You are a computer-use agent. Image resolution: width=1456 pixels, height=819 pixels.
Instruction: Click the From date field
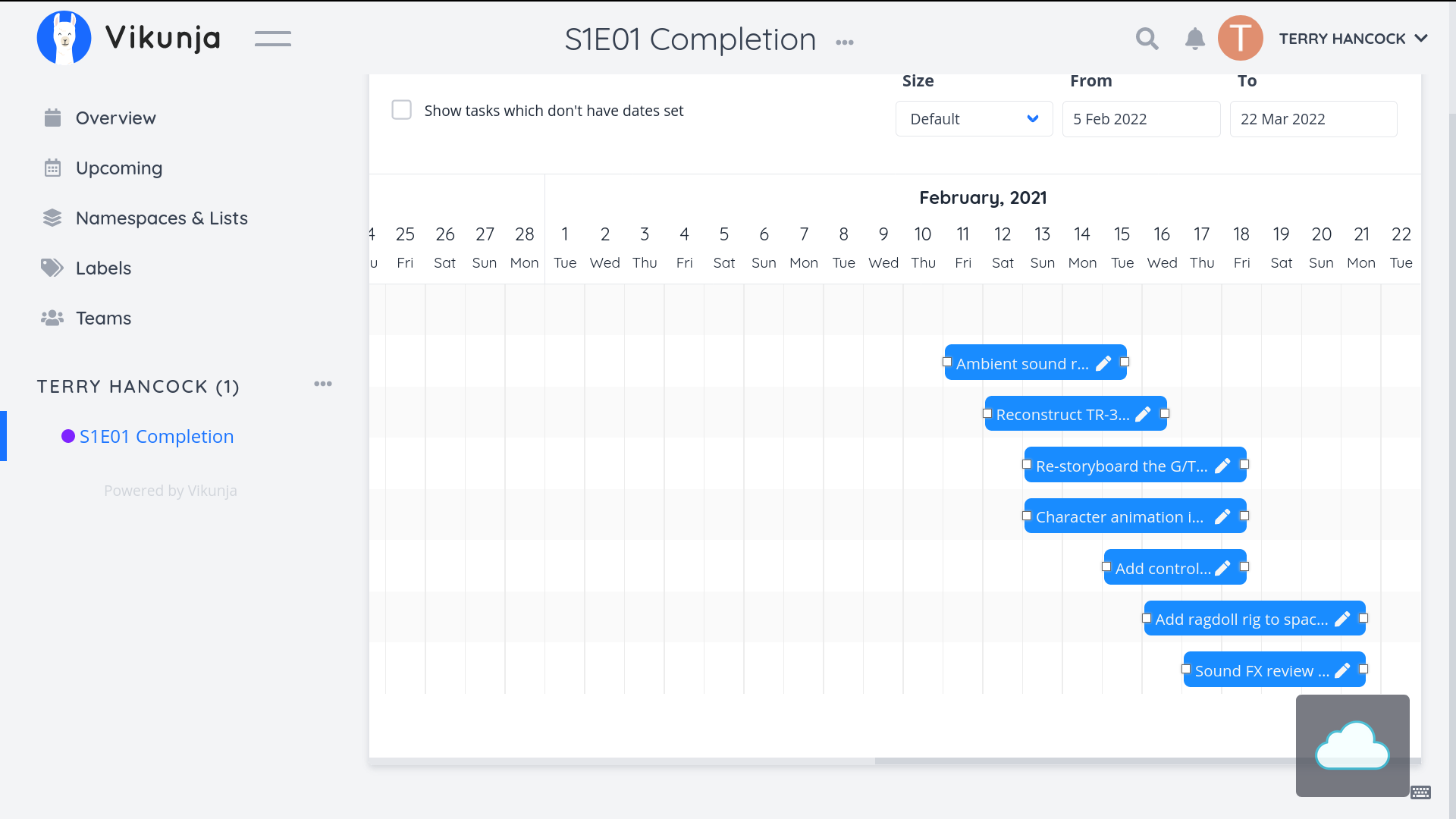[1141, 119]
